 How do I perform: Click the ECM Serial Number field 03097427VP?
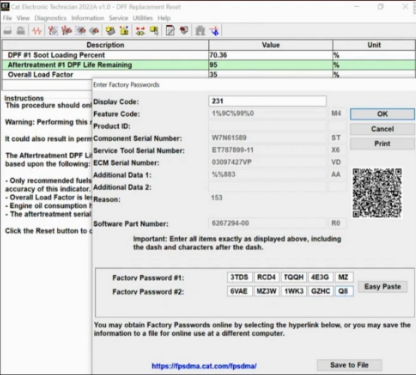pyautogui.click(x=267, y=162)
